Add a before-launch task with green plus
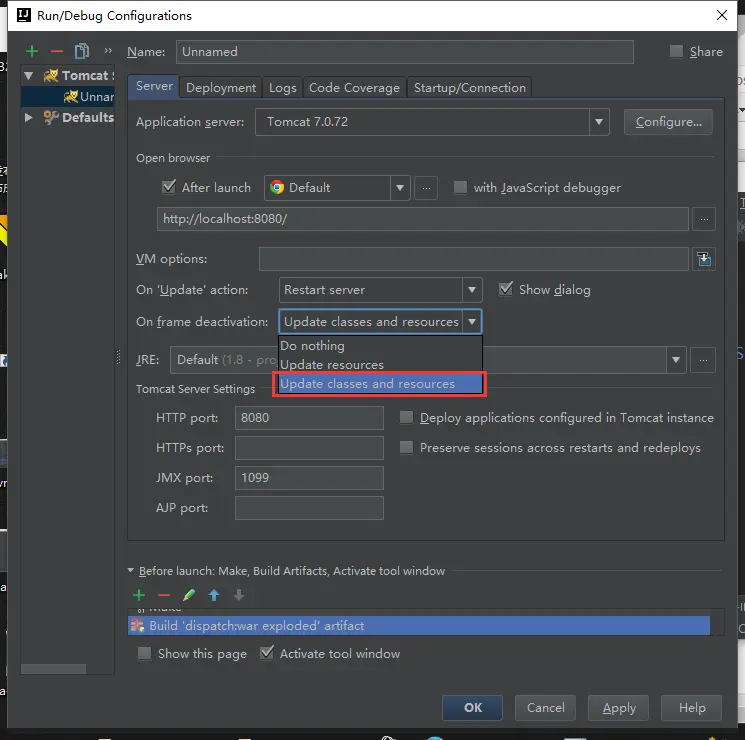 [x=139, y=595]
